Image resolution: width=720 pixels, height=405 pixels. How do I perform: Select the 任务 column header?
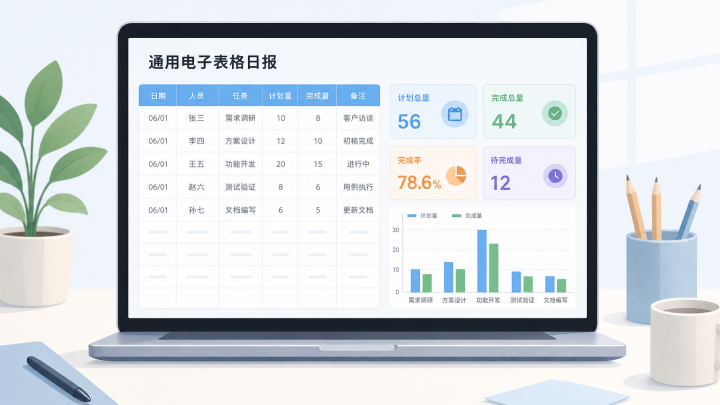tap(240, 96)
